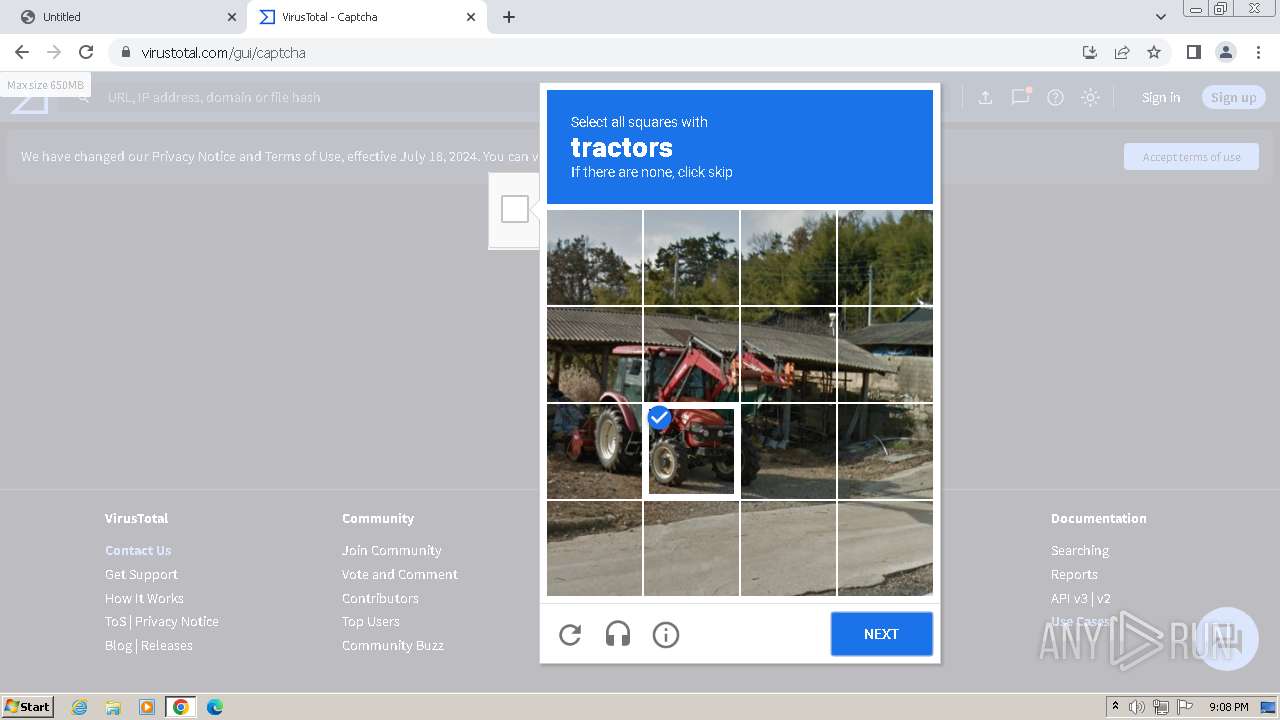
Task: Launch Internet Explorer from taskbar
Action: coord(79,707)
